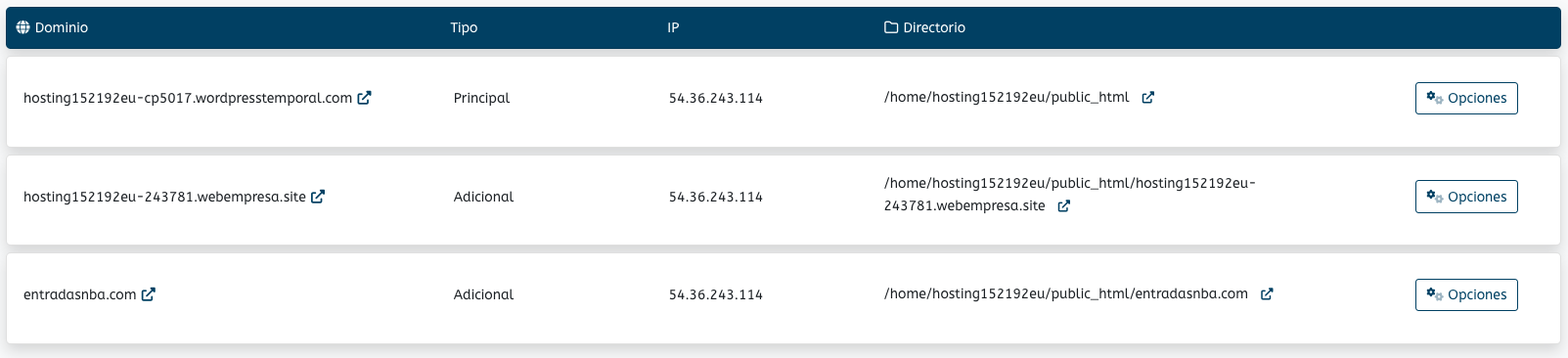
Task: Open external link icon next to entradasnba.com
Action: 149,294
